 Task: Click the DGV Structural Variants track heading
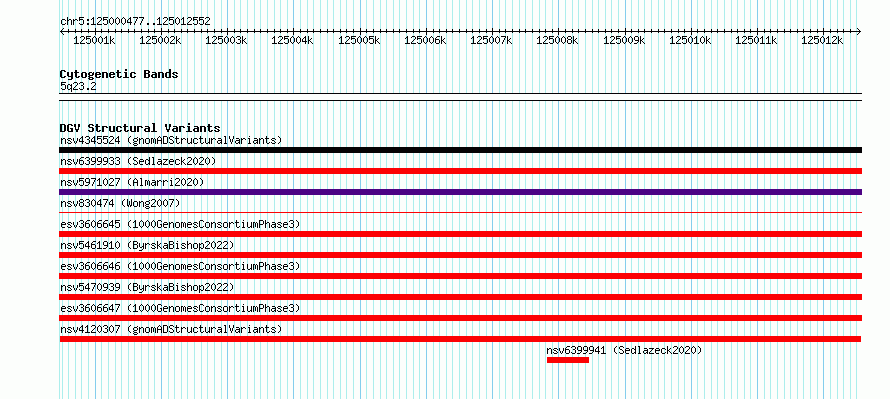tap(140, 128)
